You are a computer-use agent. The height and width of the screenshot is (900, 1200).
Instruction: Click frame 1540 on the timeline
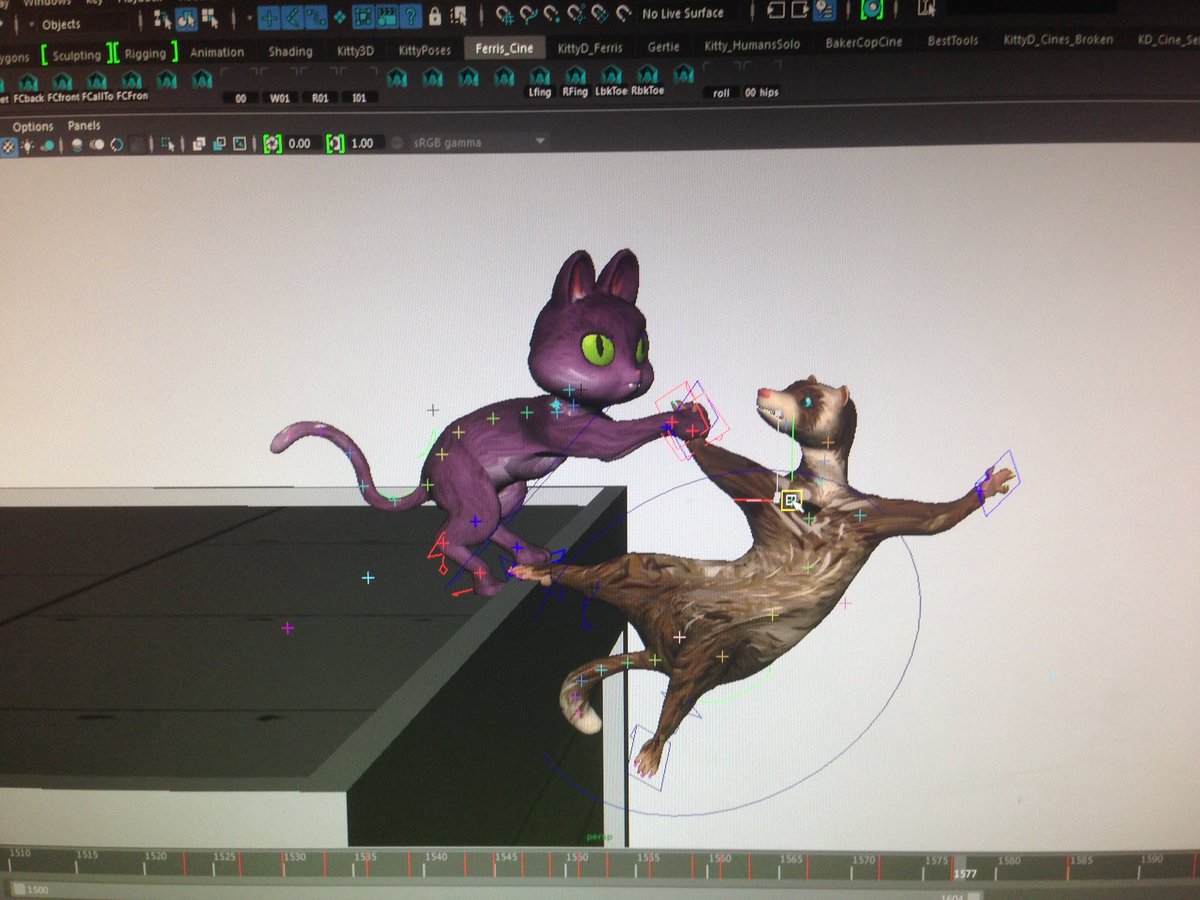click(x=435, y=857)
